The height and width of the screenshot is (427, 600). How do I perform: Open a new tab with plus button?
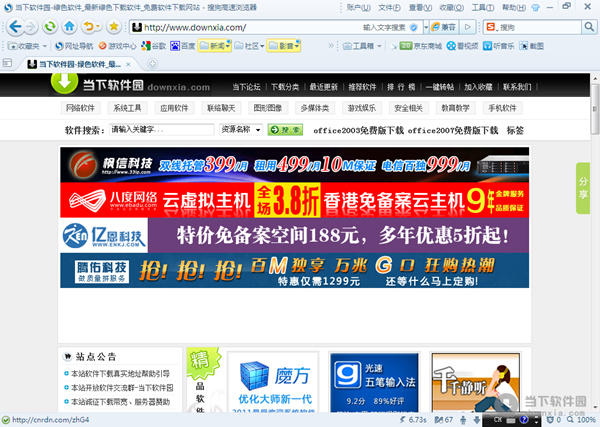152,64
